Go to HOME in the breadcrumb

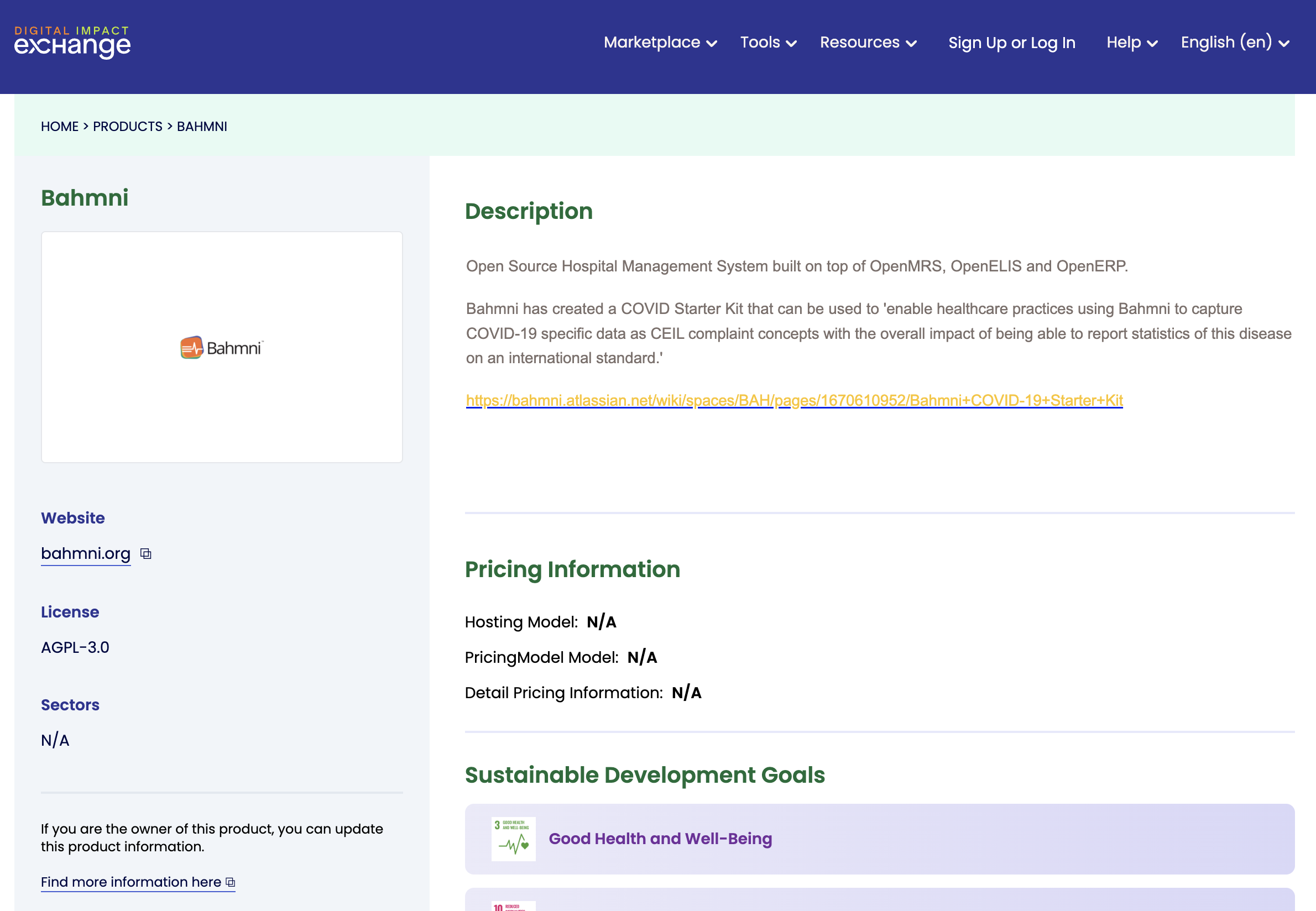[x=59, y=127]
